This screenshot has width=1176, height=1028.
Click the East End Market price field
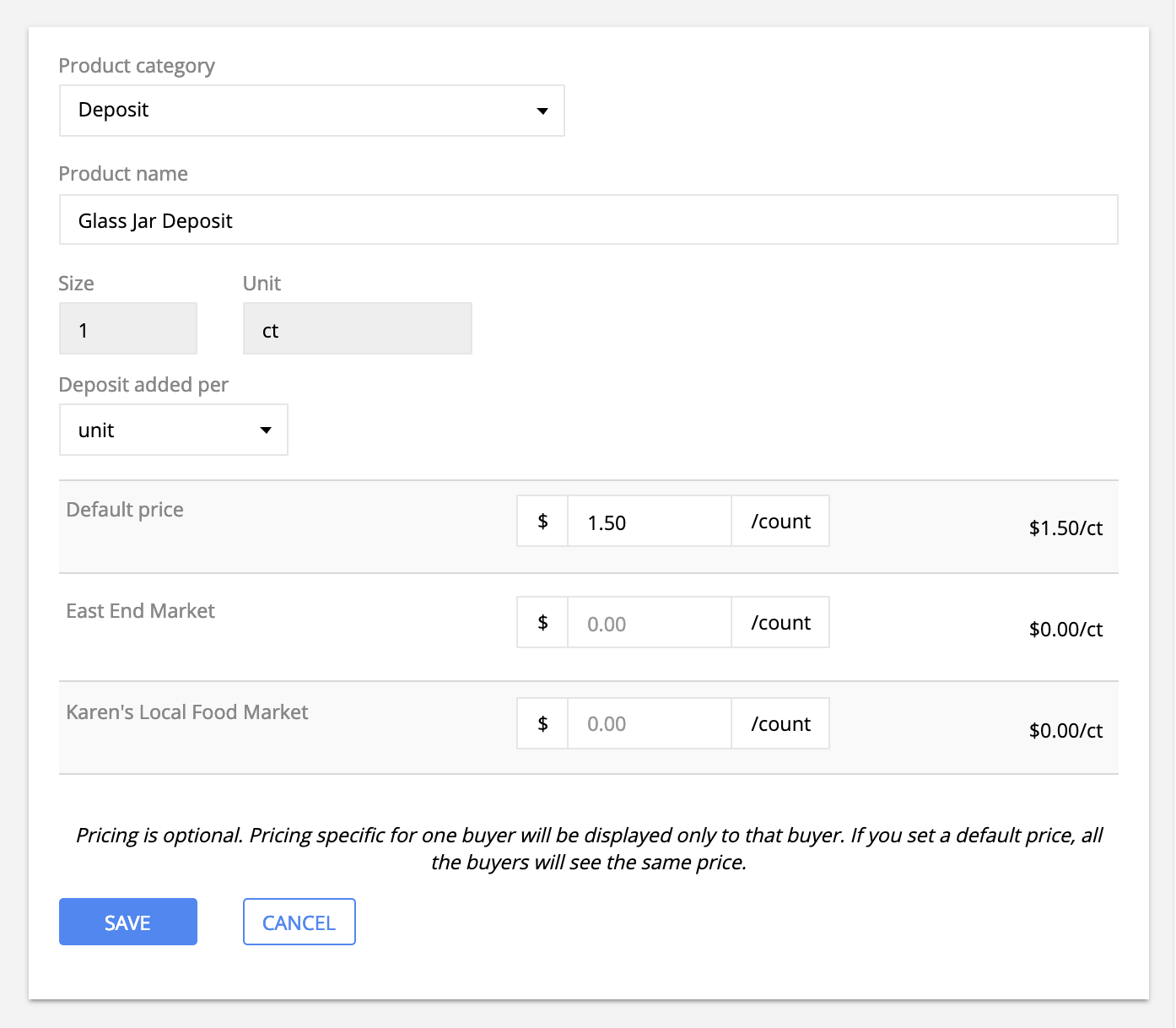(649, 623)
